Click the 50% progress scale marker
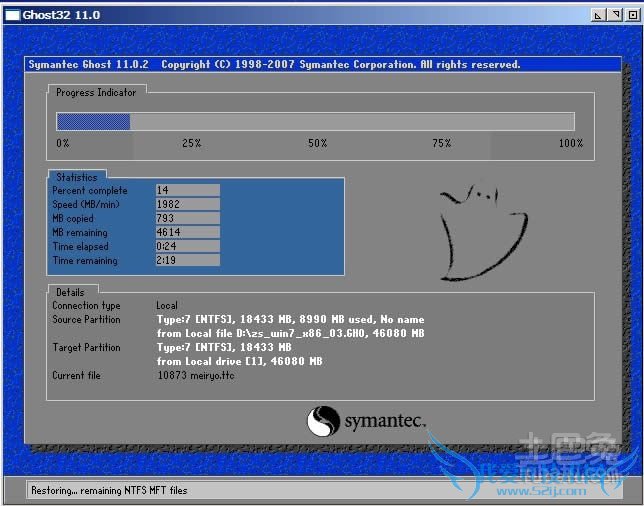The width and height of the screenshot is (644, 506). (317, 144)
